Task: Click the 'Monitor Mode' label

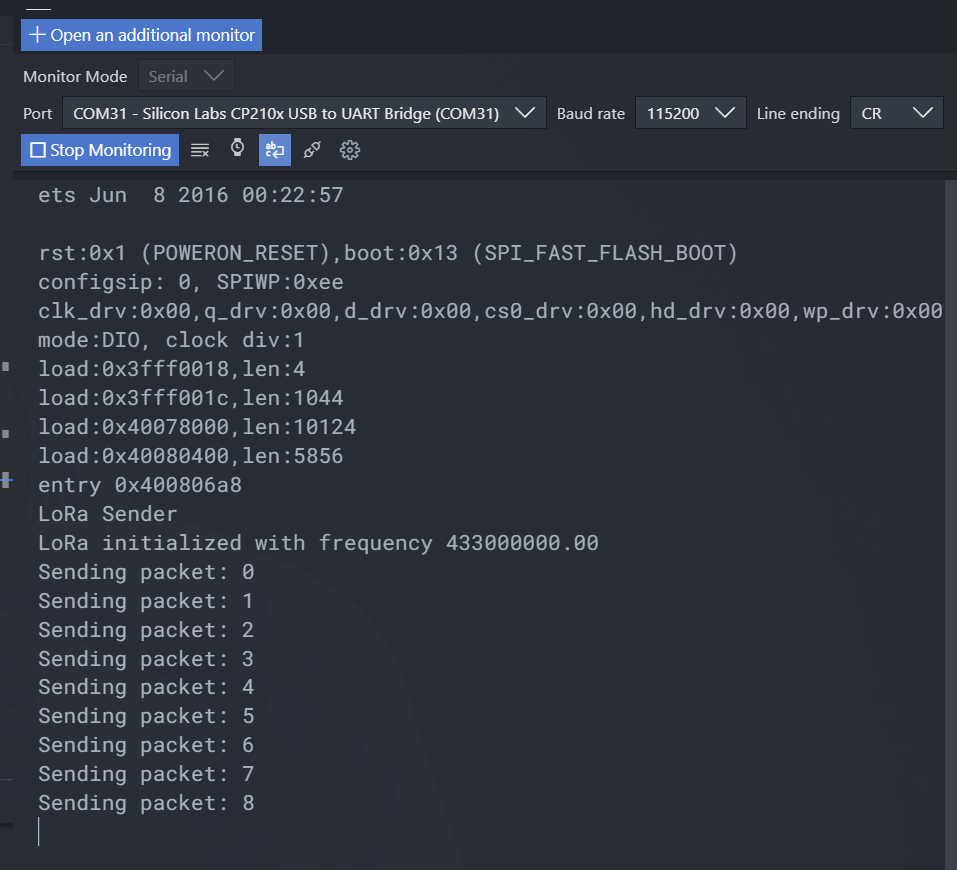Action: coord(75,77)
